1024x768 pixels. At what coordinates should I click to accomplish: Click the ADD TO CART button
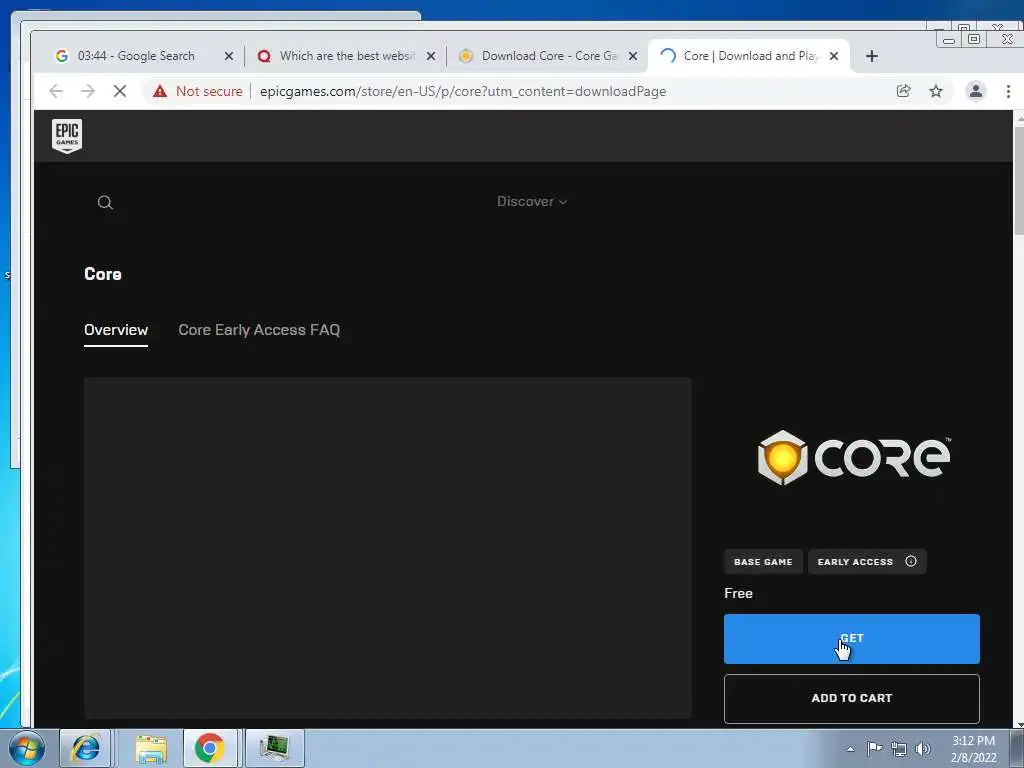(x=852, y=698)
